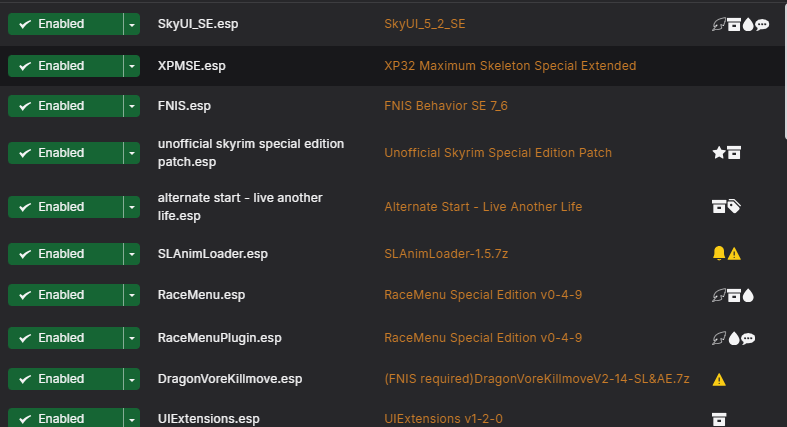The width and height of the screenshot is (787, 427).
Task: Click the star icon on the Unofficial Skyrim patch row
Action: point(719,153)
